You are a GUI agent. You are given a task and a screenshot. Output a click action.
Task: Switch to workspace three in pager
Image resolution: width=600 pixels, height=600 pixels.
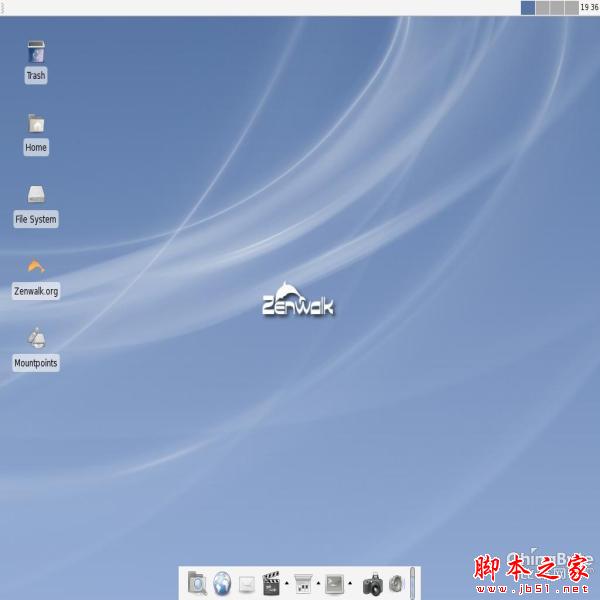557,8
